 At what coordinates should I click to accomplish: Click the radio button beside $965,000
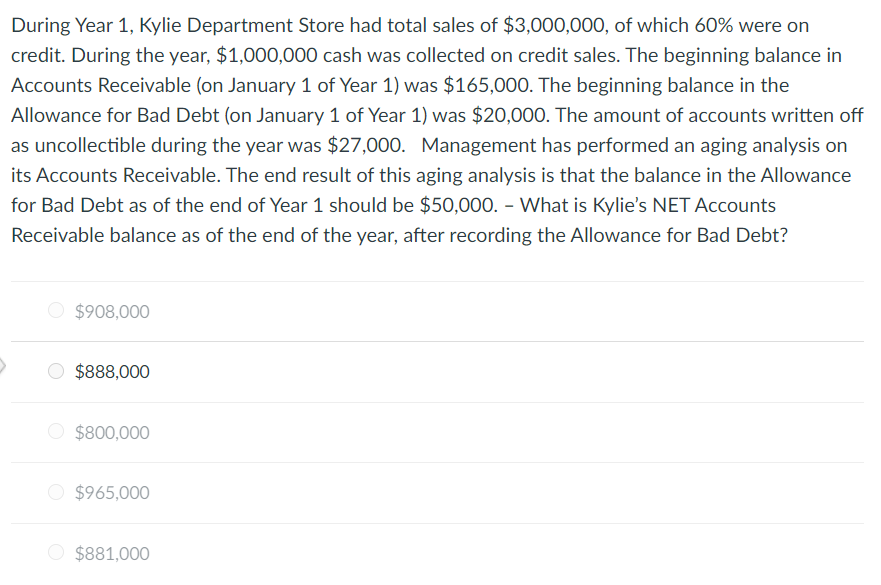pyautogui.click(x=56, y=491)
